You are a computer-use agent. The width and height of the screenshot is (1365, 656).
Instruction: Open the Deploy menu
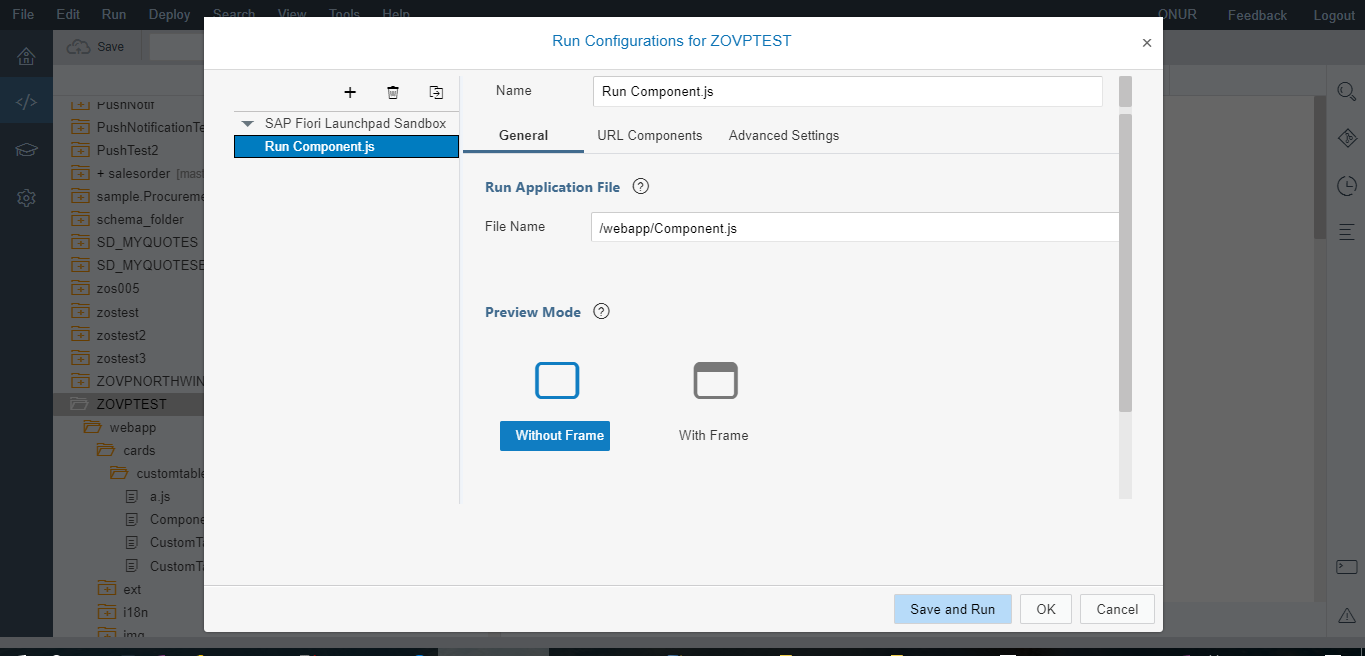coord(169,15)
